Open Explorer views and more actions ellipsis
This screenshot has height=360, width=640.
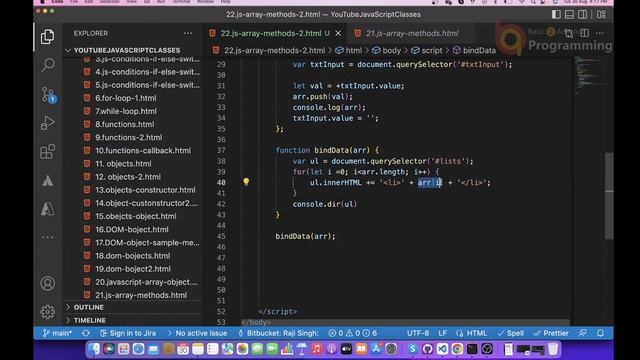[x=188, y=33]
